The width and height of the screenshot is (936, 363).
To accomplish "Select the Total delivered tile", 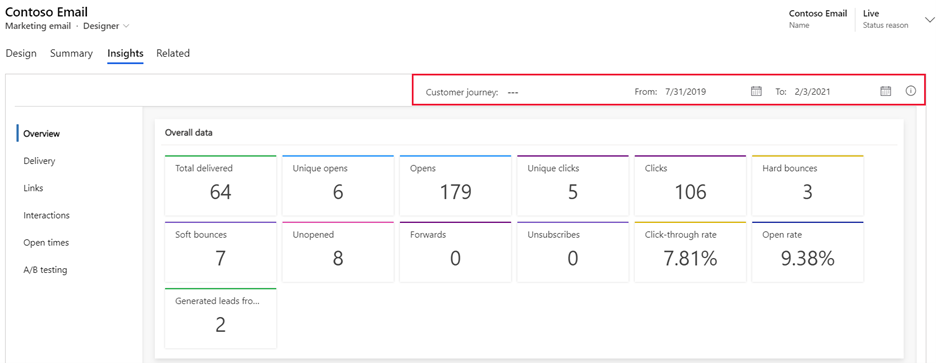I will [x=221, y=185].
